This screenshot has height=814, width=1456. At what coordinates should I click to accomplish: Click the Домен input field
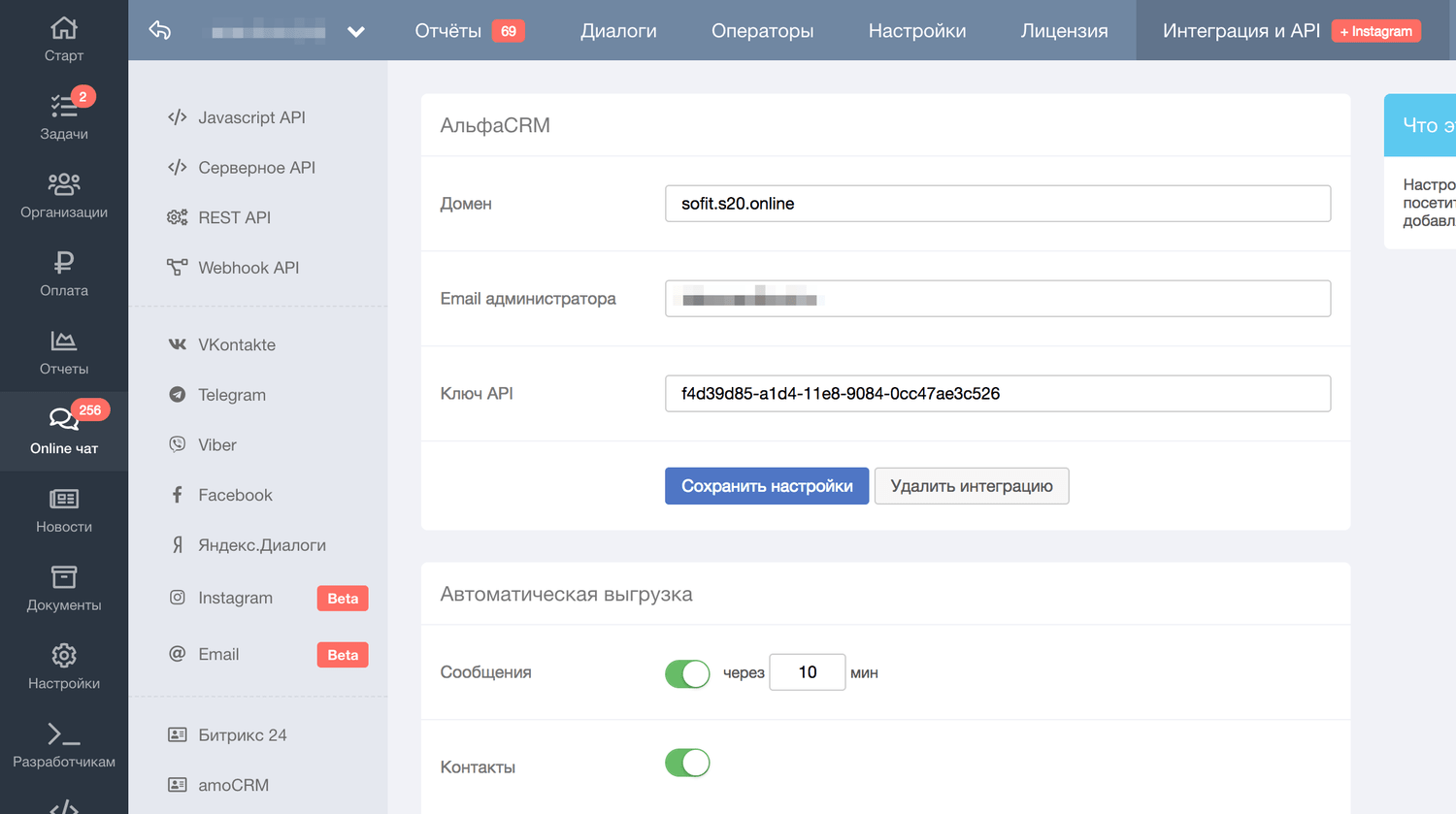click(x=998, y=204)
